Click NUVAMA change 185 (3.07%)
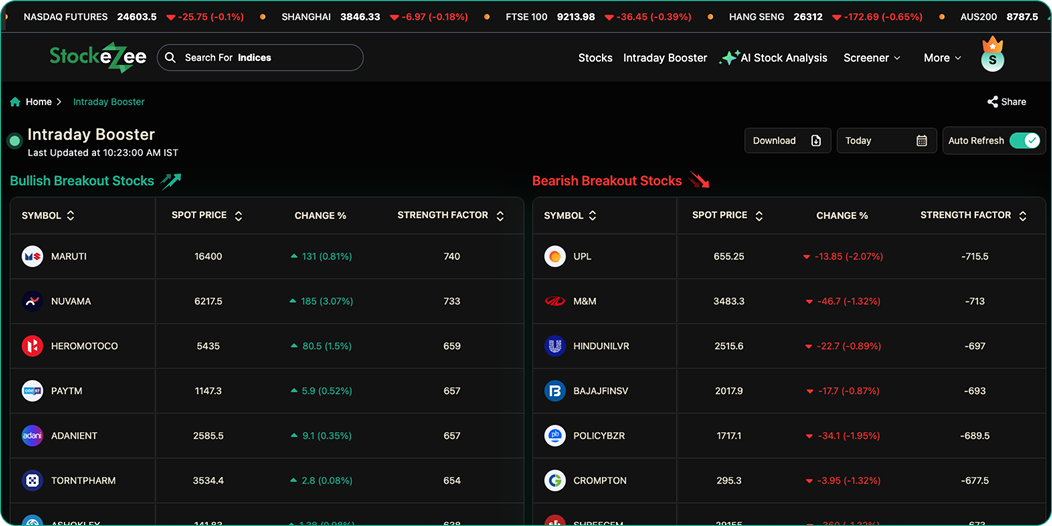 (321, 301)
